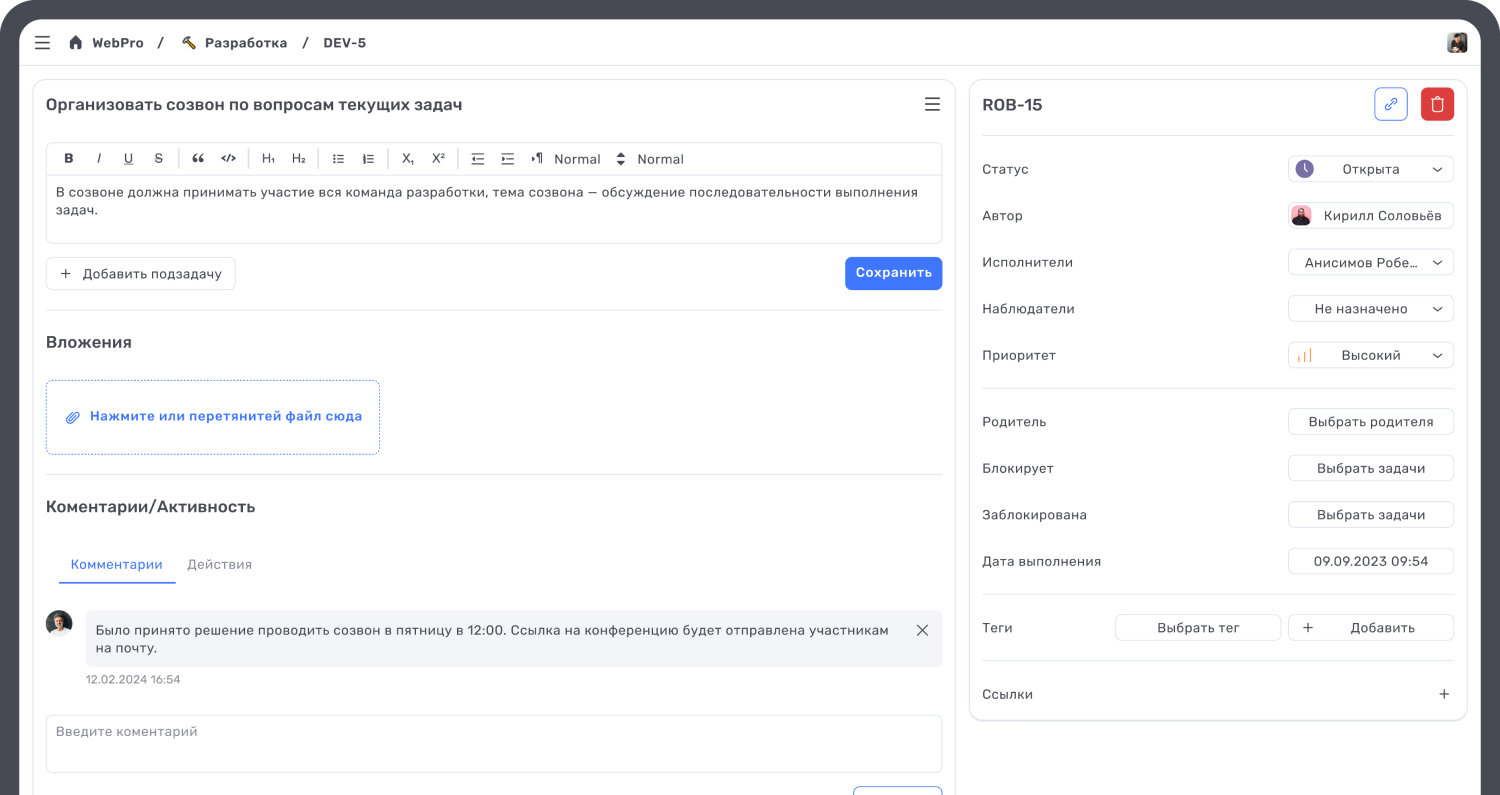Toggle bold formatting
Viewport: 1500px width, 795px height.
point(69,159)
